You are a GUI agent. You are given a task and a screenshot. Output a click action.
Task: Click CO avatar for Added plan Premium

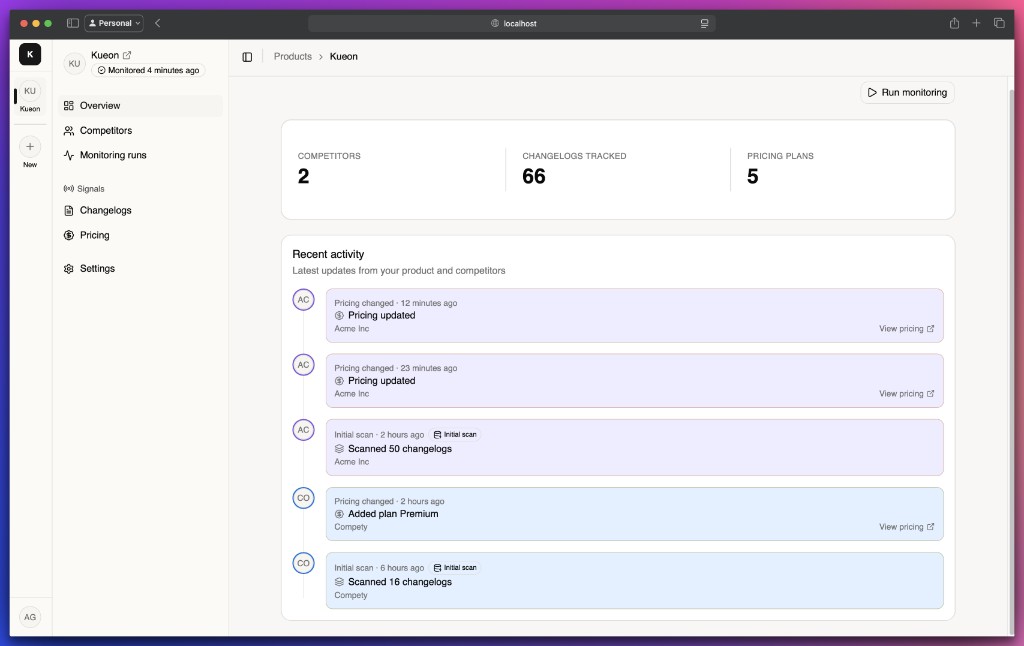(304, 498)
